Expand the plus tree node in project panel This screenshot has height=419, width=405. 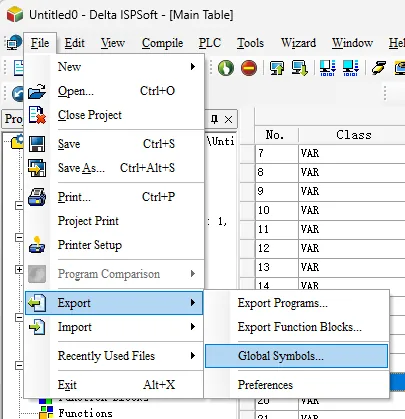click(19, 269)
